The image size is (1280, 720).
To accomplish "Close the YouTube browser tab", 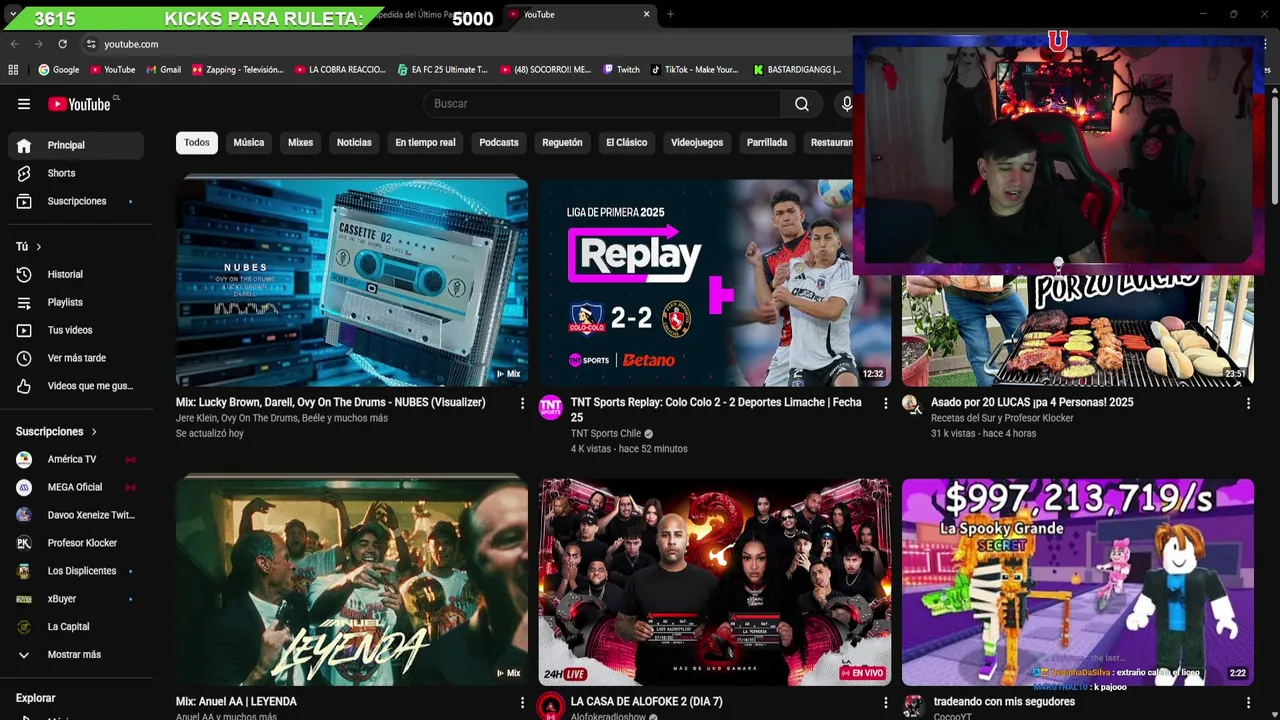I will (x=646, y=14).
